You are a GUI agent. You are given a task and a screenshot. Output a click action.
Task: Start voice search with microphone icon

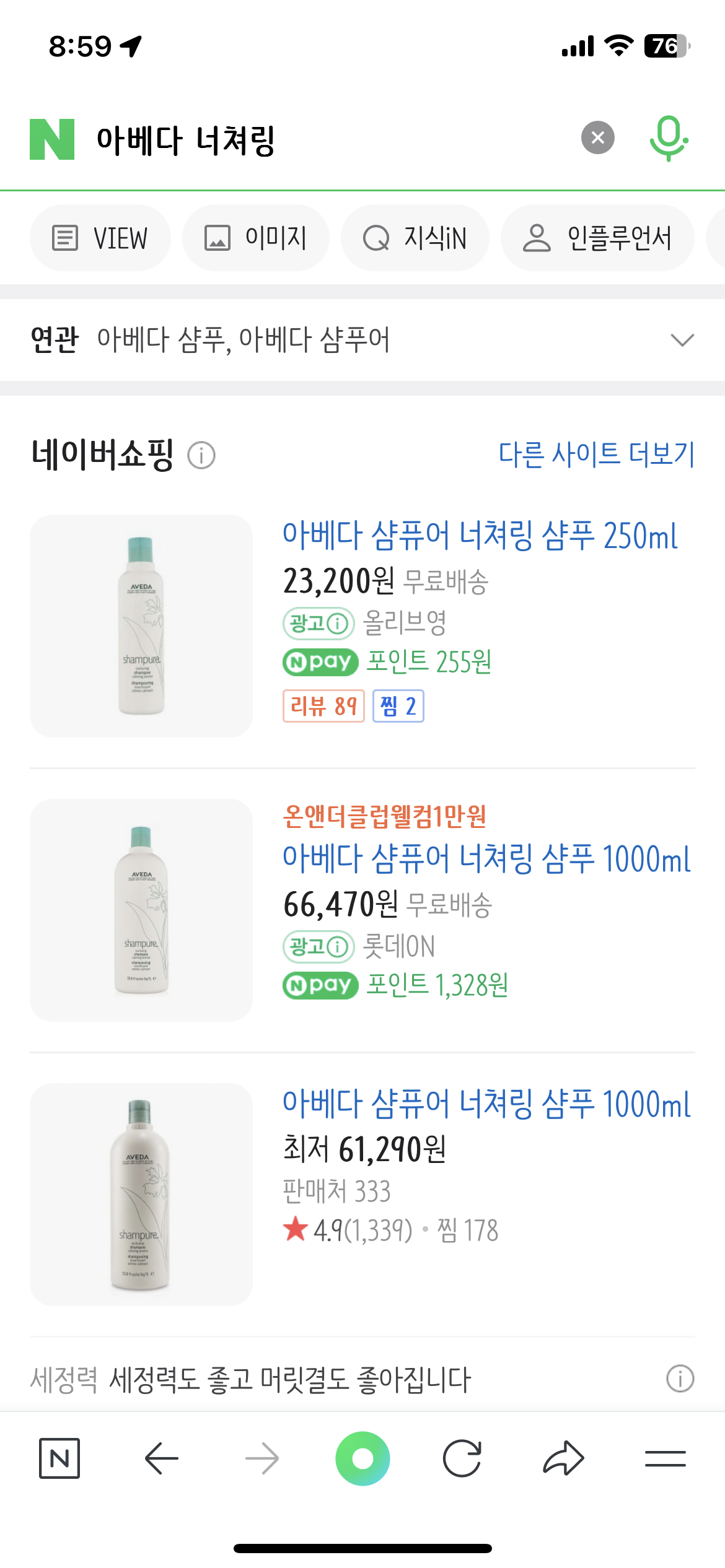pos(668,137)
